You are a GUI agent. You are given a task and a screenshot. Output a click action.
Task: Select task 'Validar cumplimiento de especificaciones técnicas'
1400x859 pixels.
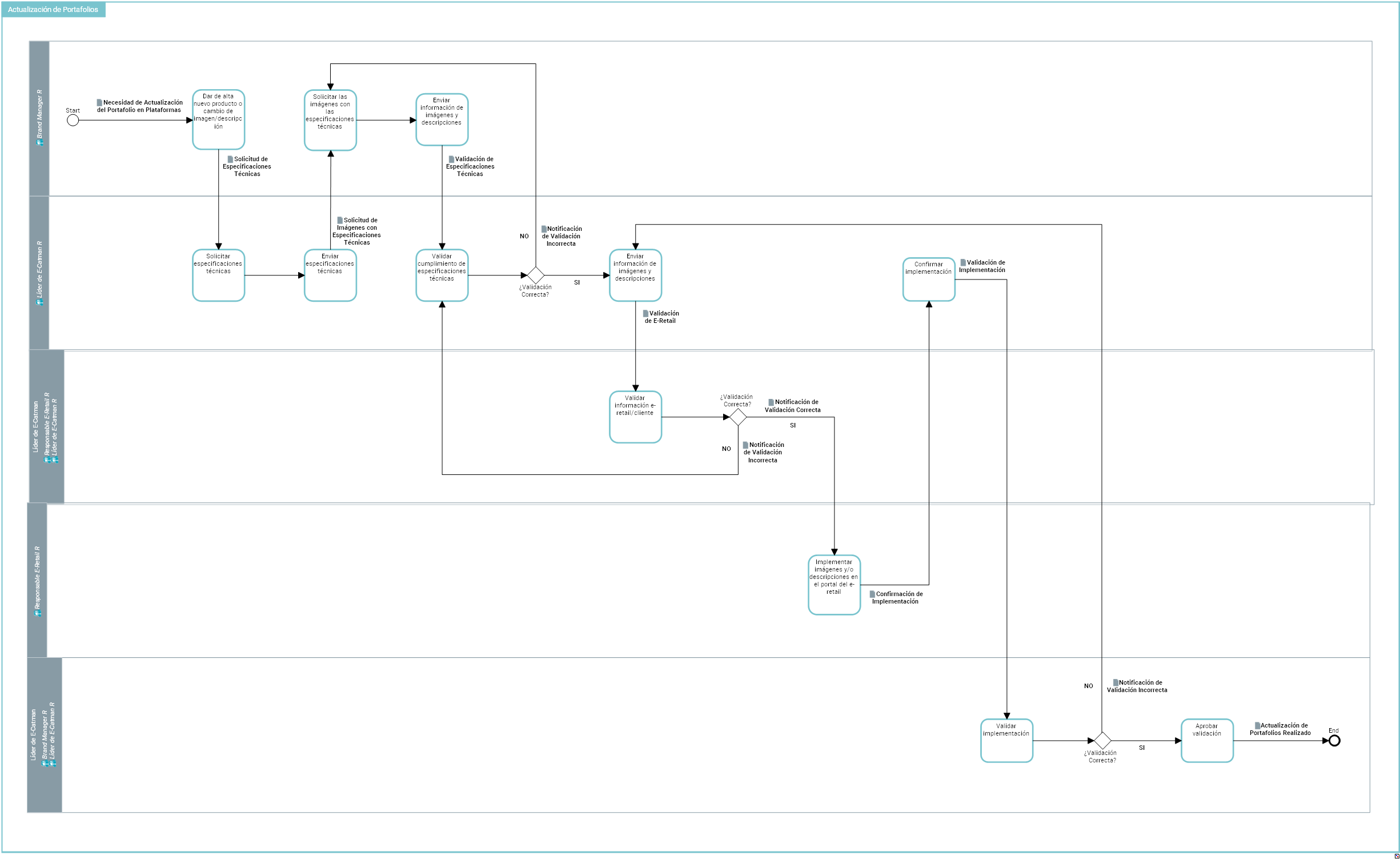pyautogui.click(x=442, y=275)
